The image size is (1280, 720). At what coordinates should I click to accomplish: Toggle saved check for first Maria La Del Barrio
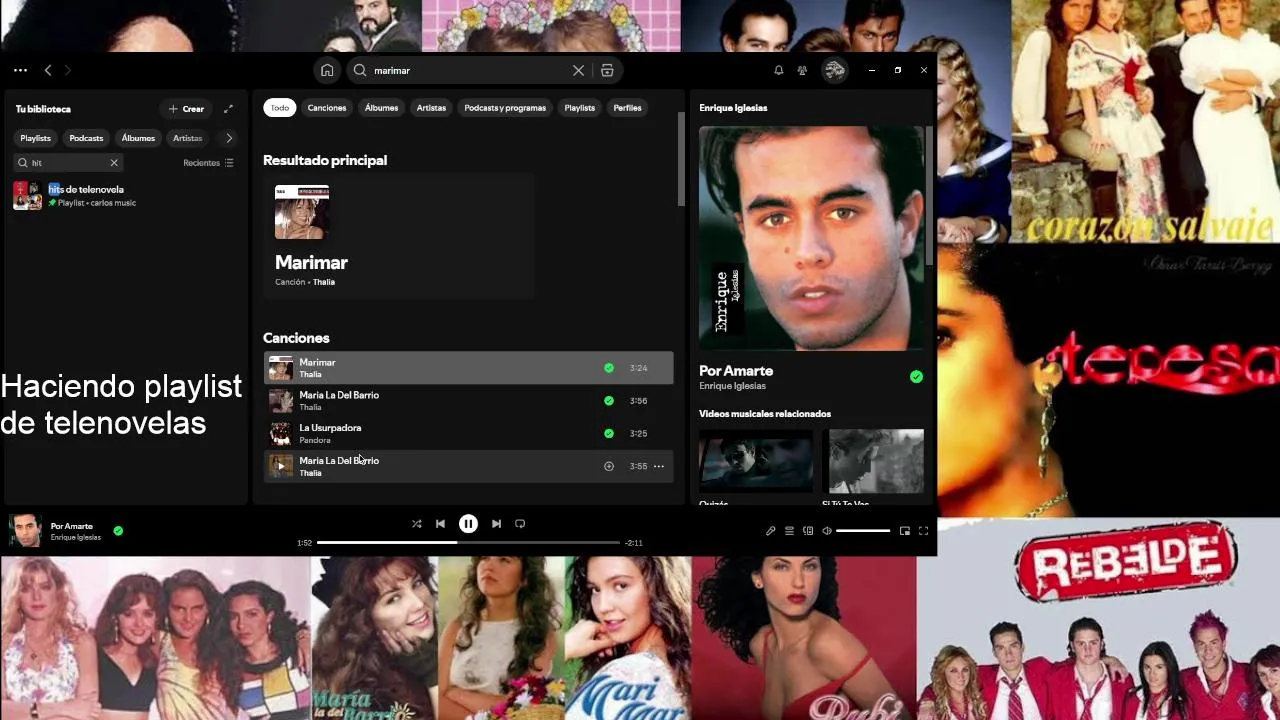coord(609,401)
